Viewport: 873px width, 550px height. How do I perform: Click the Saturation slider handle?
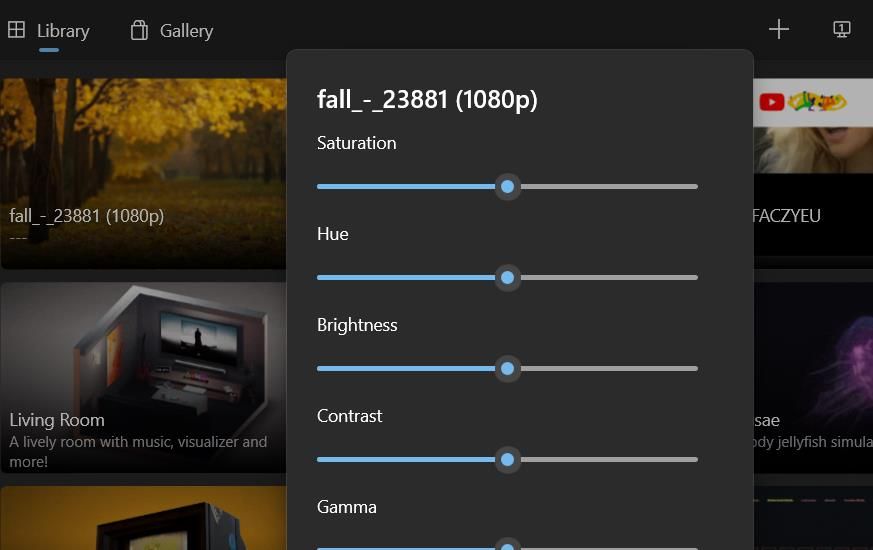[x=508, y=187]
